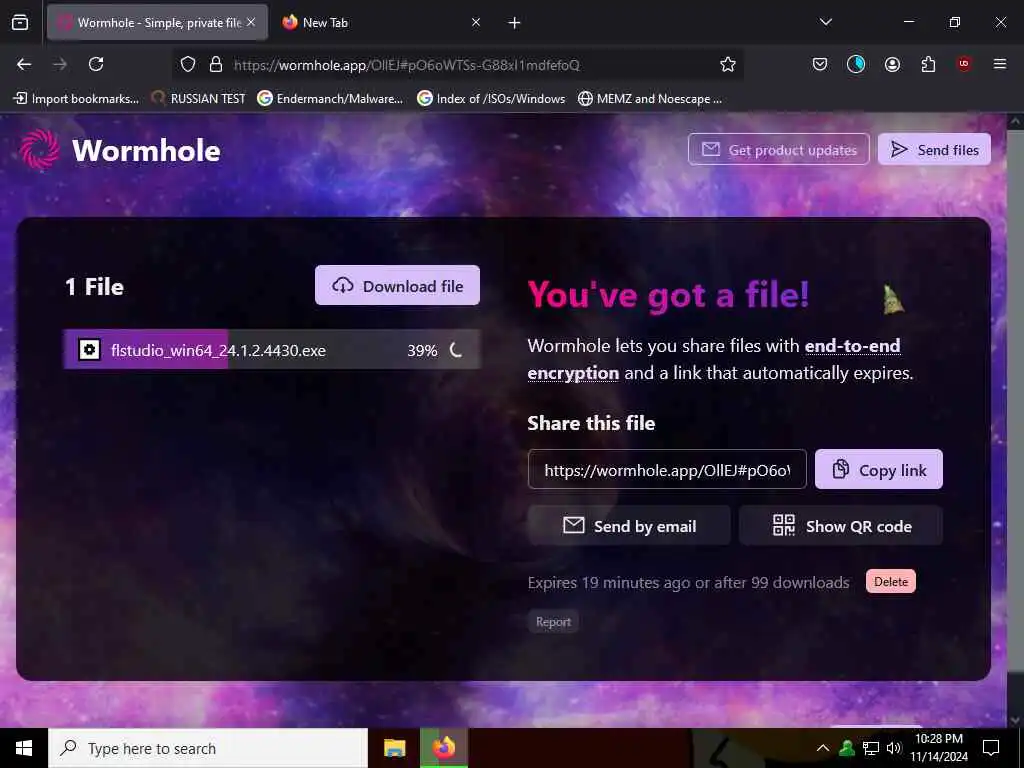This screenshot has width=1024, height=768.
Task: Open the blue circular extension icon
Action: point(856,64)
